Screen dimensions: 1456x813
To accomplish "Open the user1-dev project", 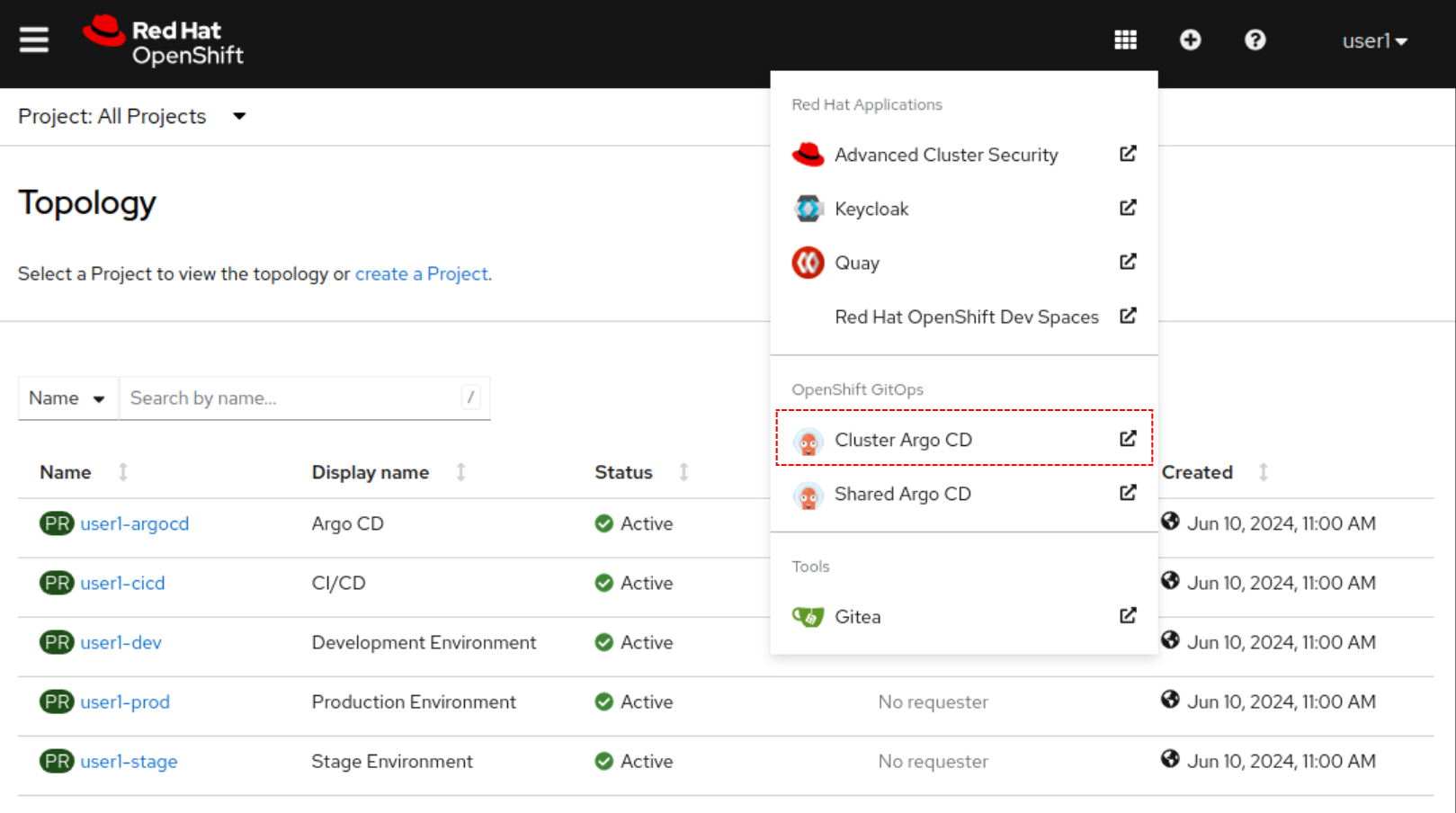I will point(121,642).
